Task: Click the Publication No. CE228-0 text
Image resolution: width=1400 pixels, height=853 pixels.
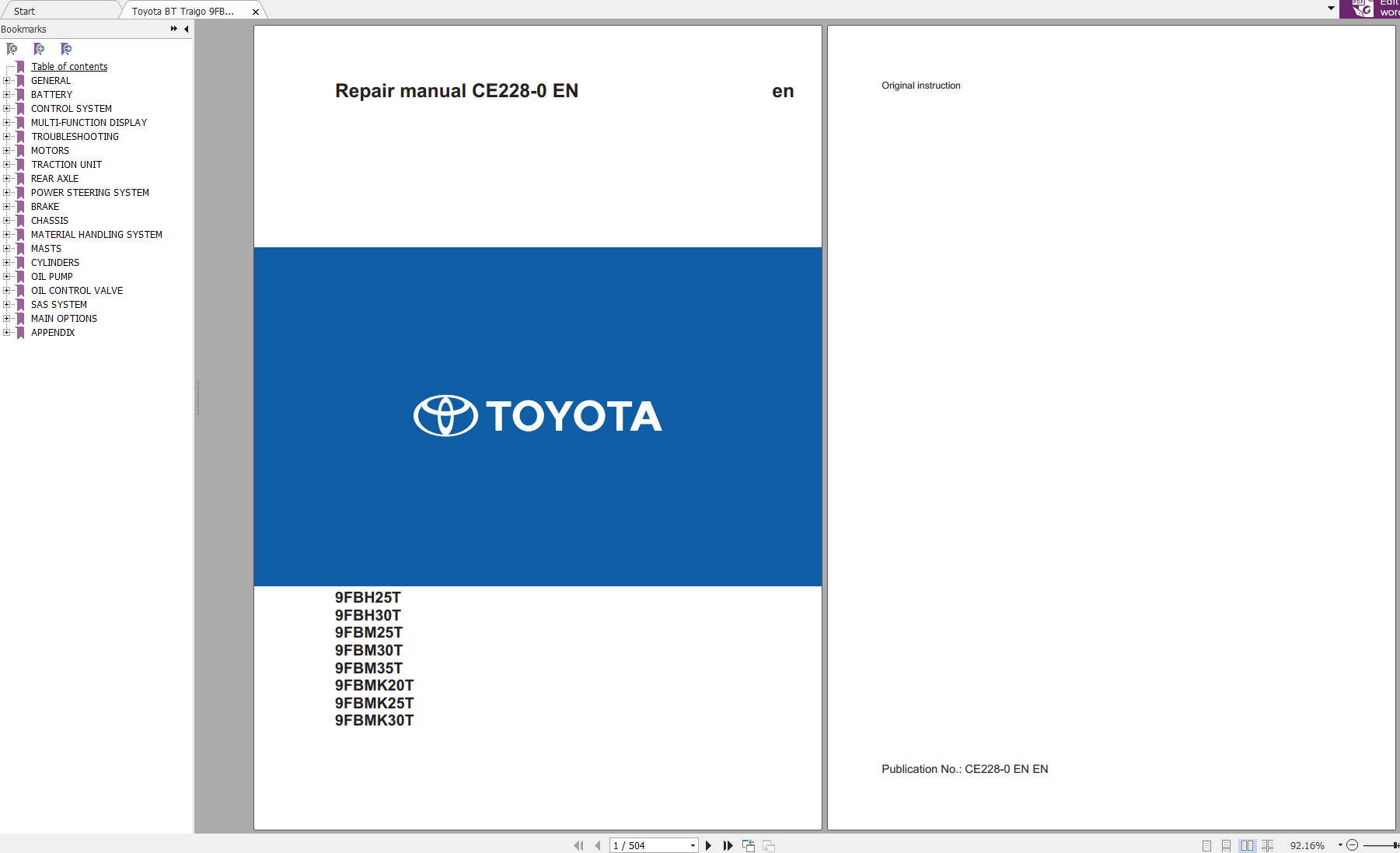Action: click(965, 769)
